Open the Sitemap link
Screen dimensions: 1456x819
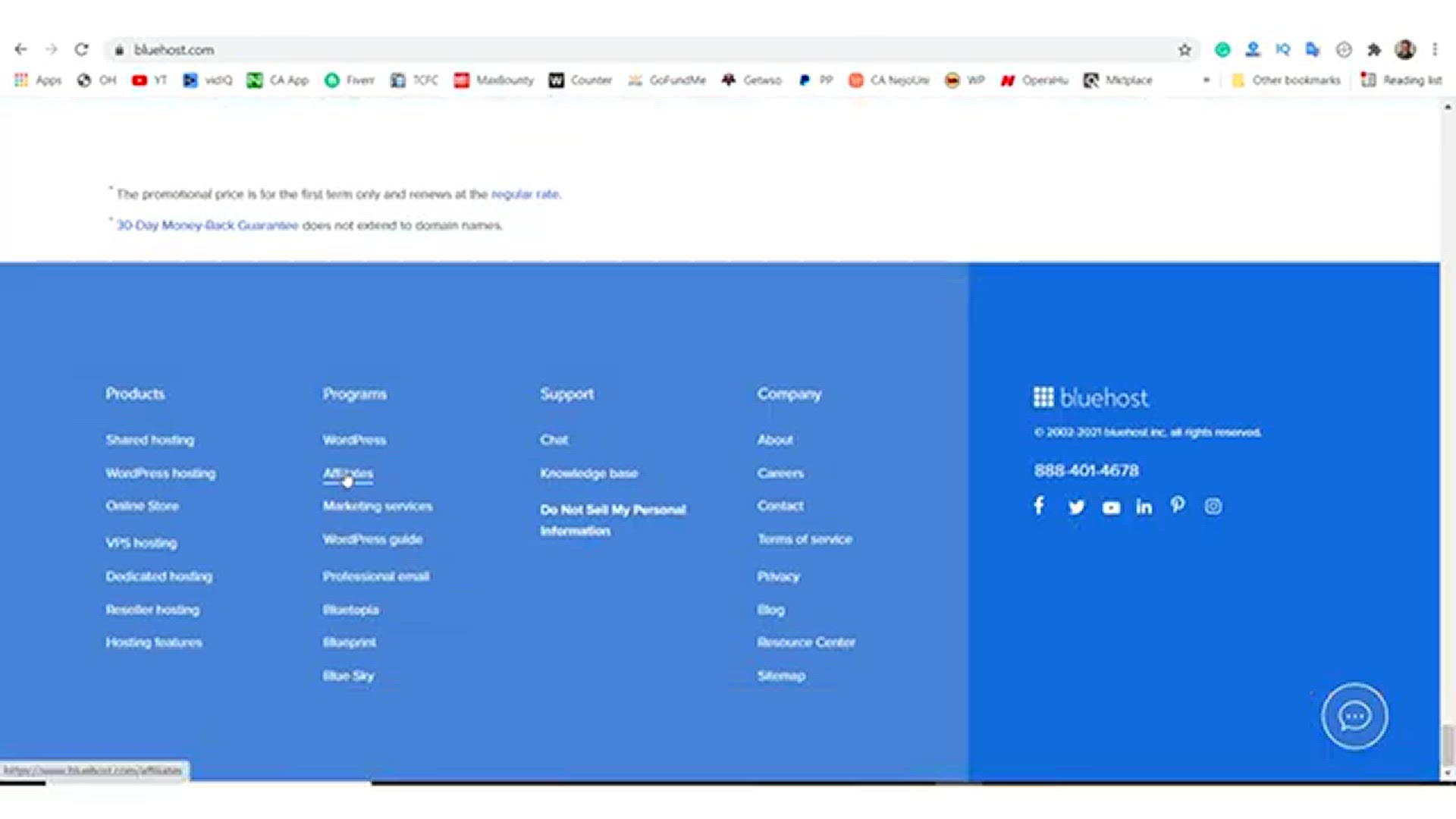click(781, 676)
